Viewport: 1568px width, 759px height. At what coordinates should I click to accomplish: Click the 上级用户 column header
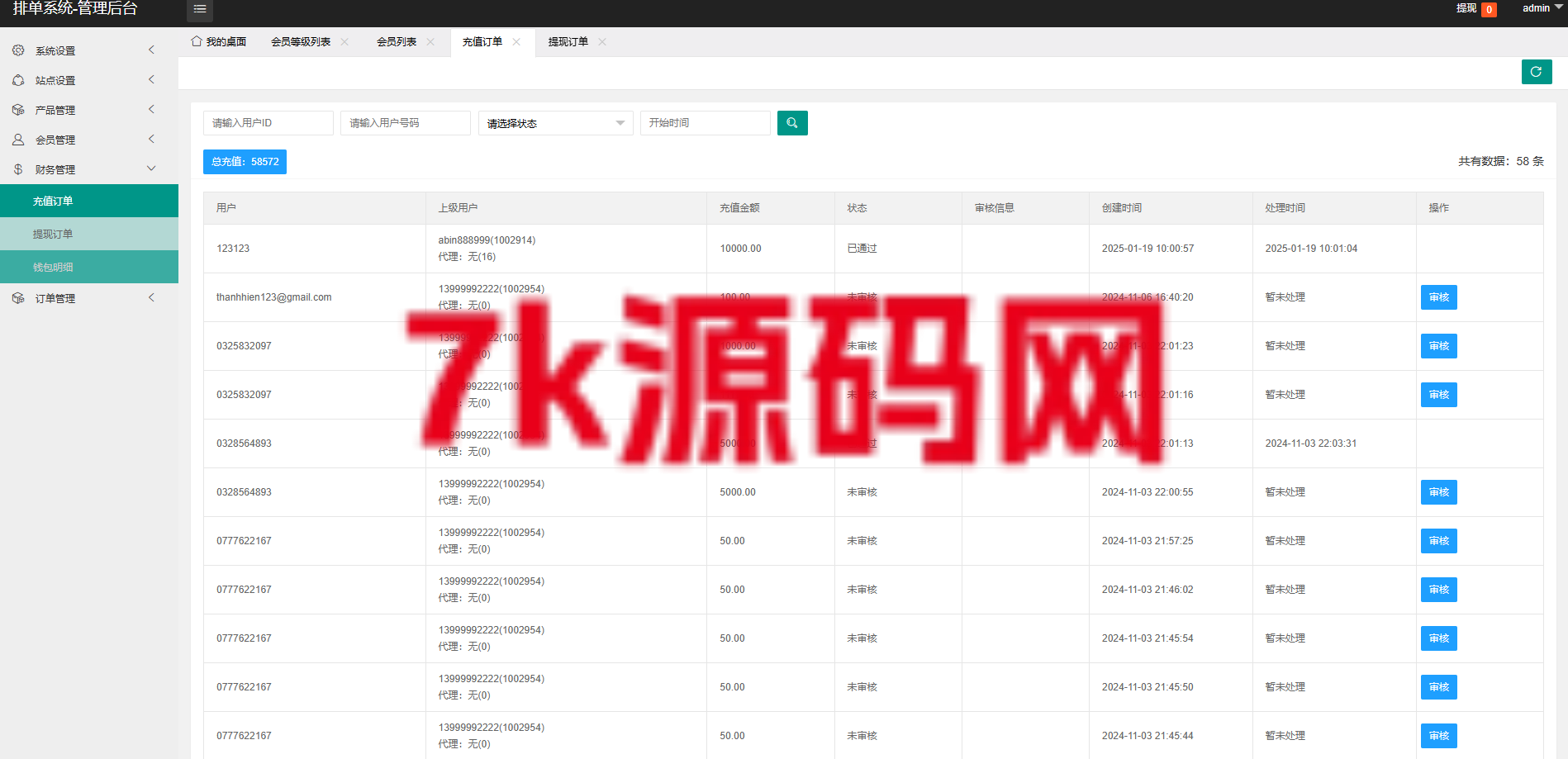(459, 208)
